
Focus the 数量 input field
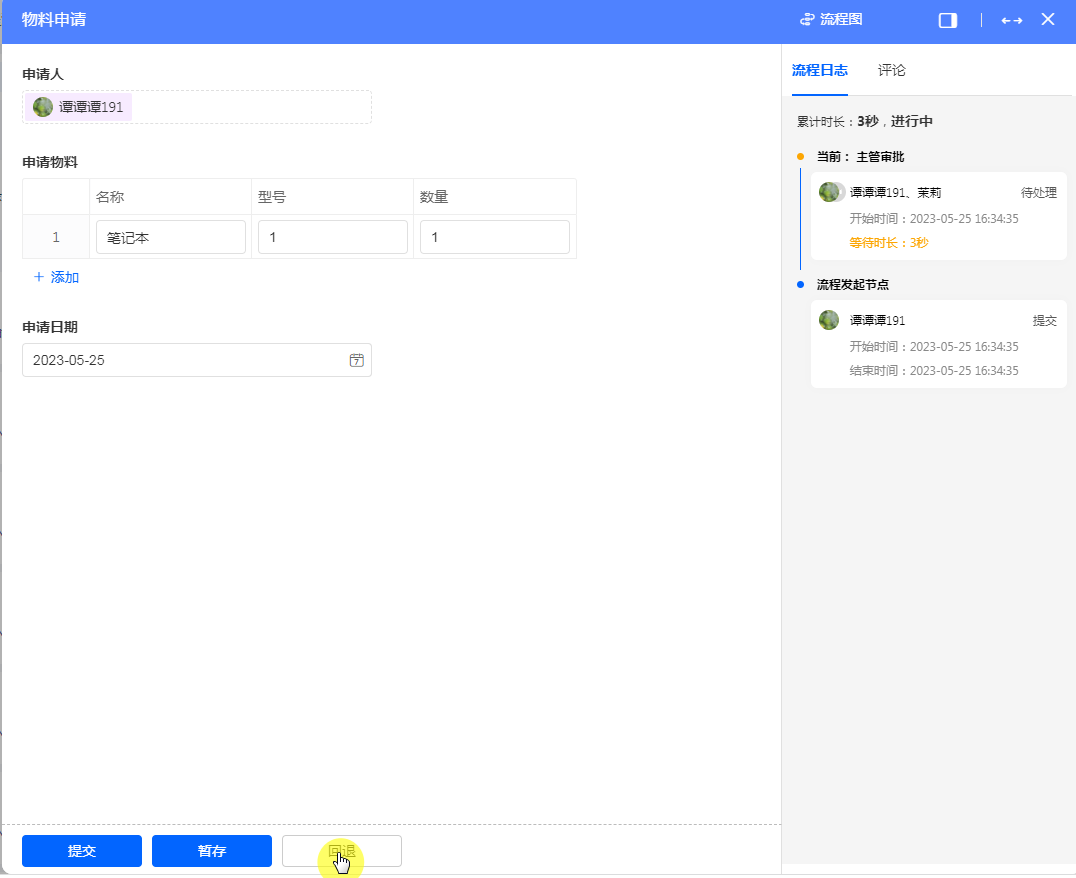coord(494,237)
